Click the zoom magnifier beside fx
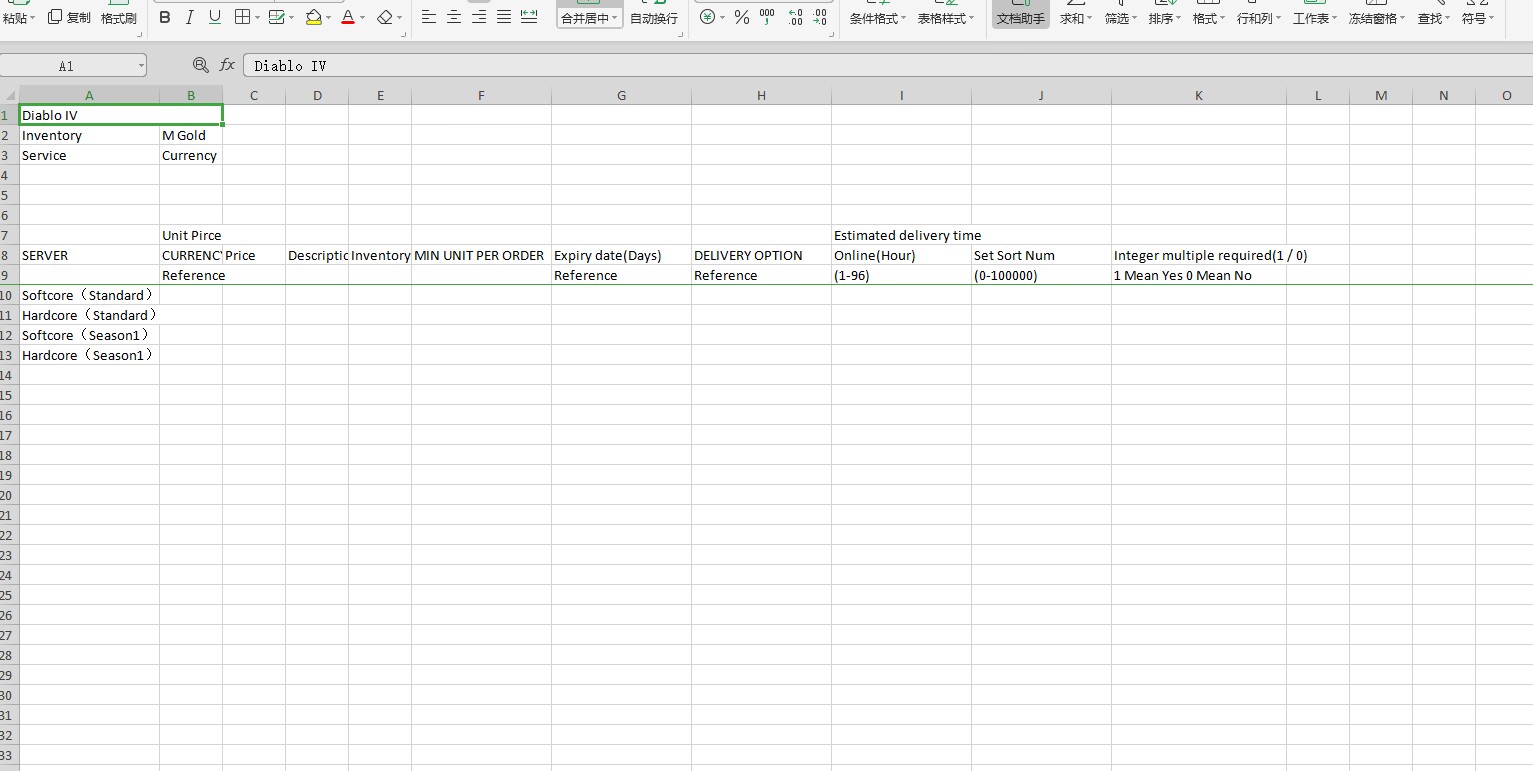The image size is (1533, 771). [201, 65]
